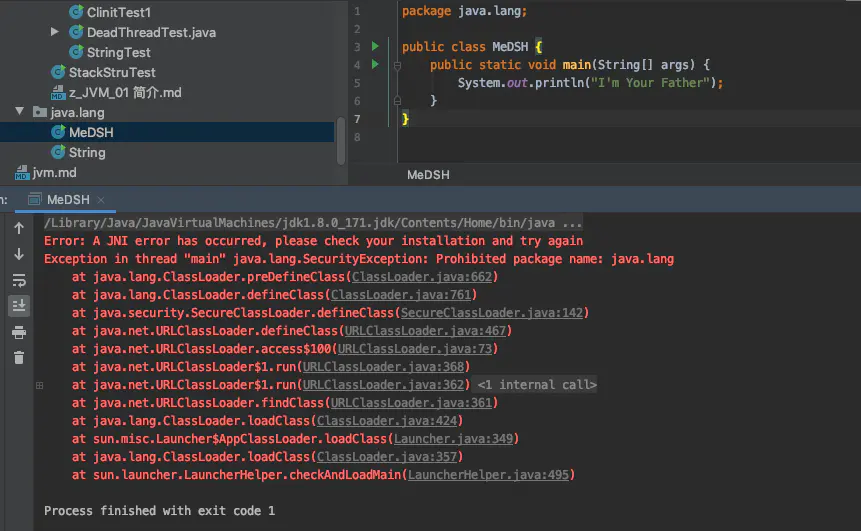Open the URLClassLoader.java:73 link

[415, 349]
